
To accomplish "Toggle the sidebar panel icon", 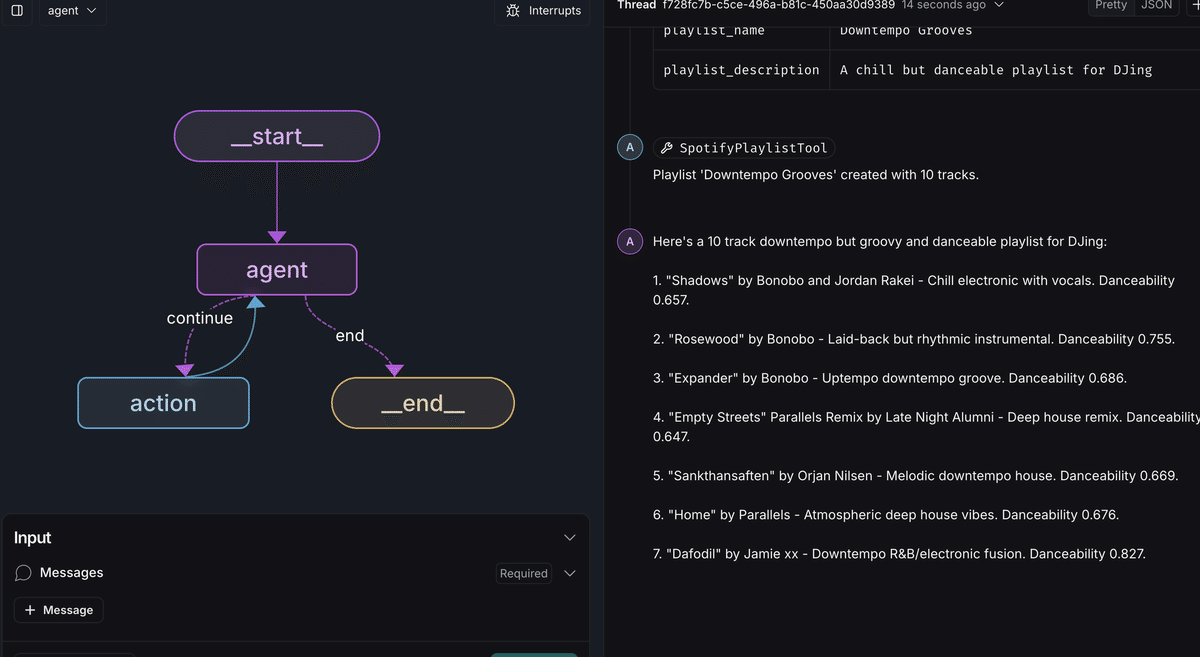I will pos(17,10).
